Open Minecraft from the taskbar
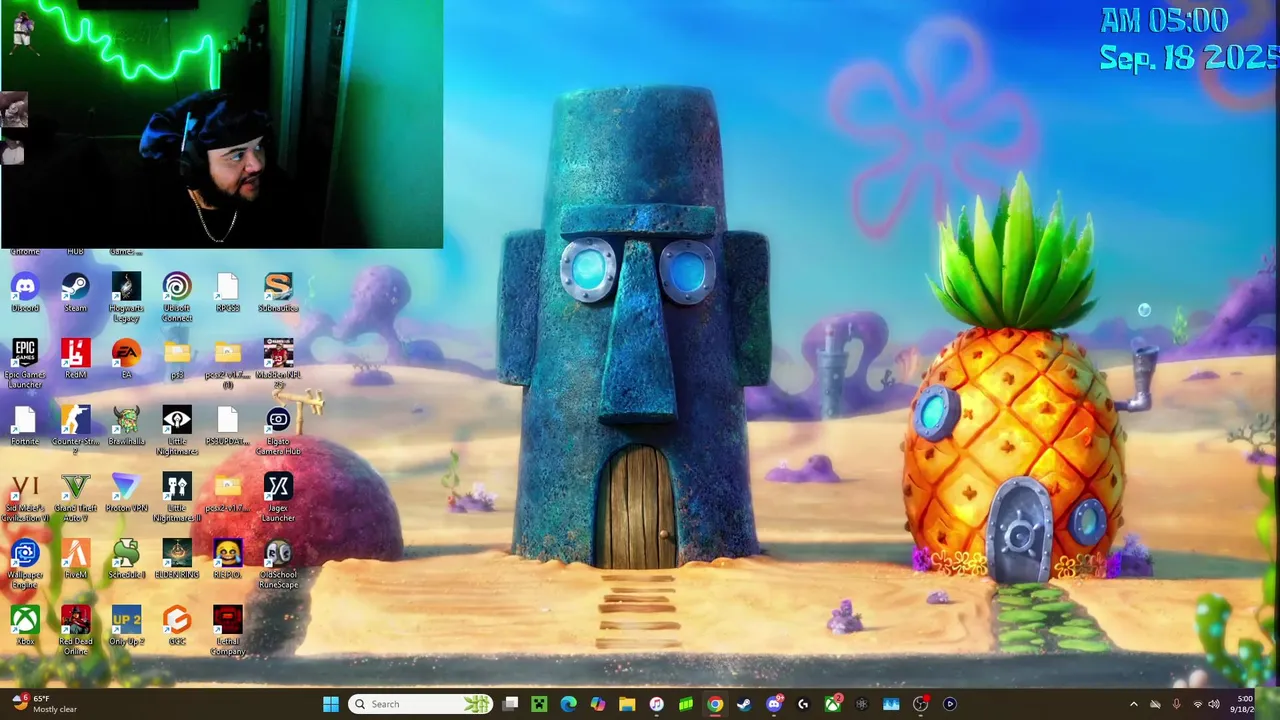This screenshot has height=720, width=1280. pyautogui.click(x=539, y=704)
